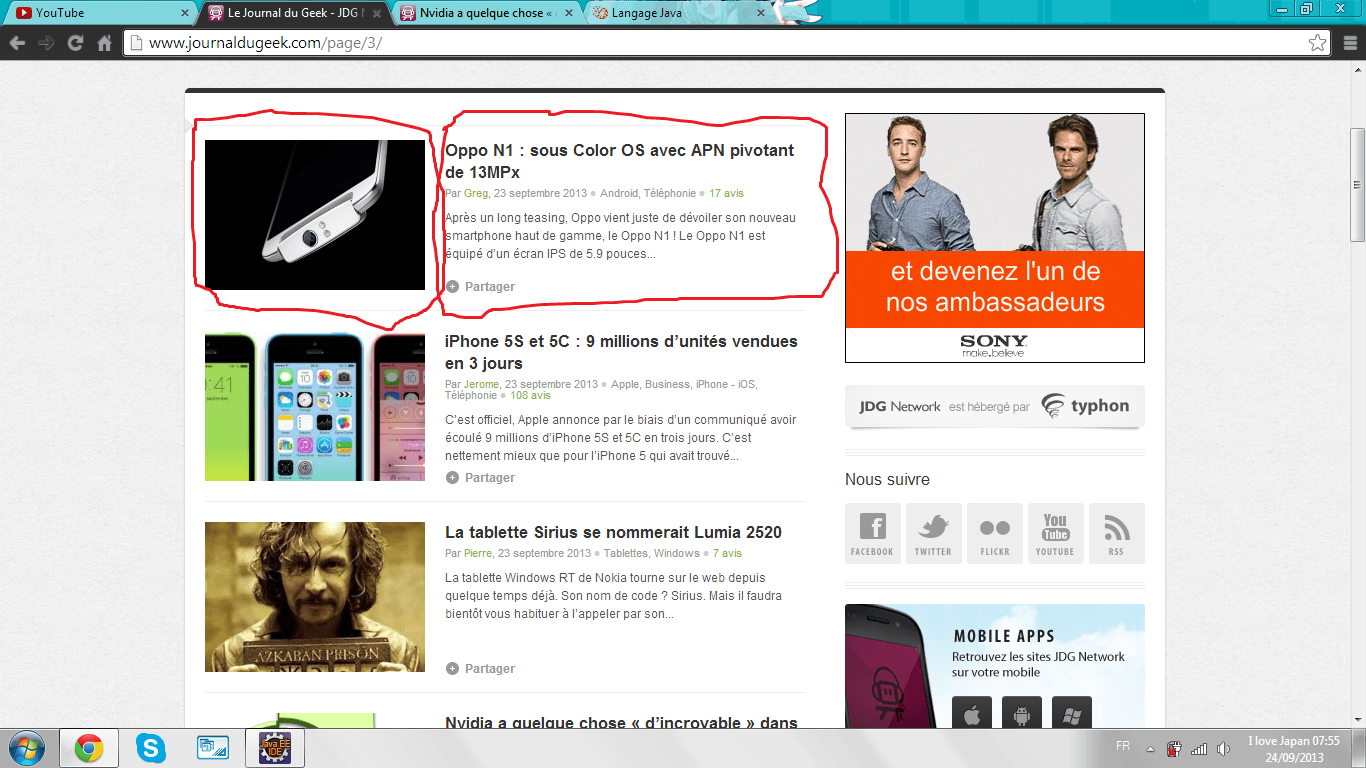Open the Nvidia article headline at page bottom

621,723
